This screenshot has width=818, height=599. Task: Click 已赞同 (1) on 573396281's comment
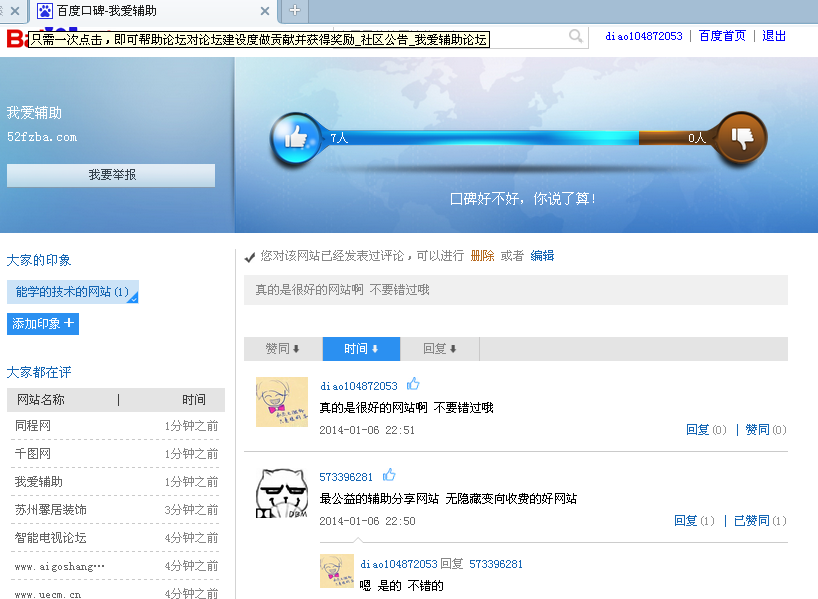click(760, 521)
